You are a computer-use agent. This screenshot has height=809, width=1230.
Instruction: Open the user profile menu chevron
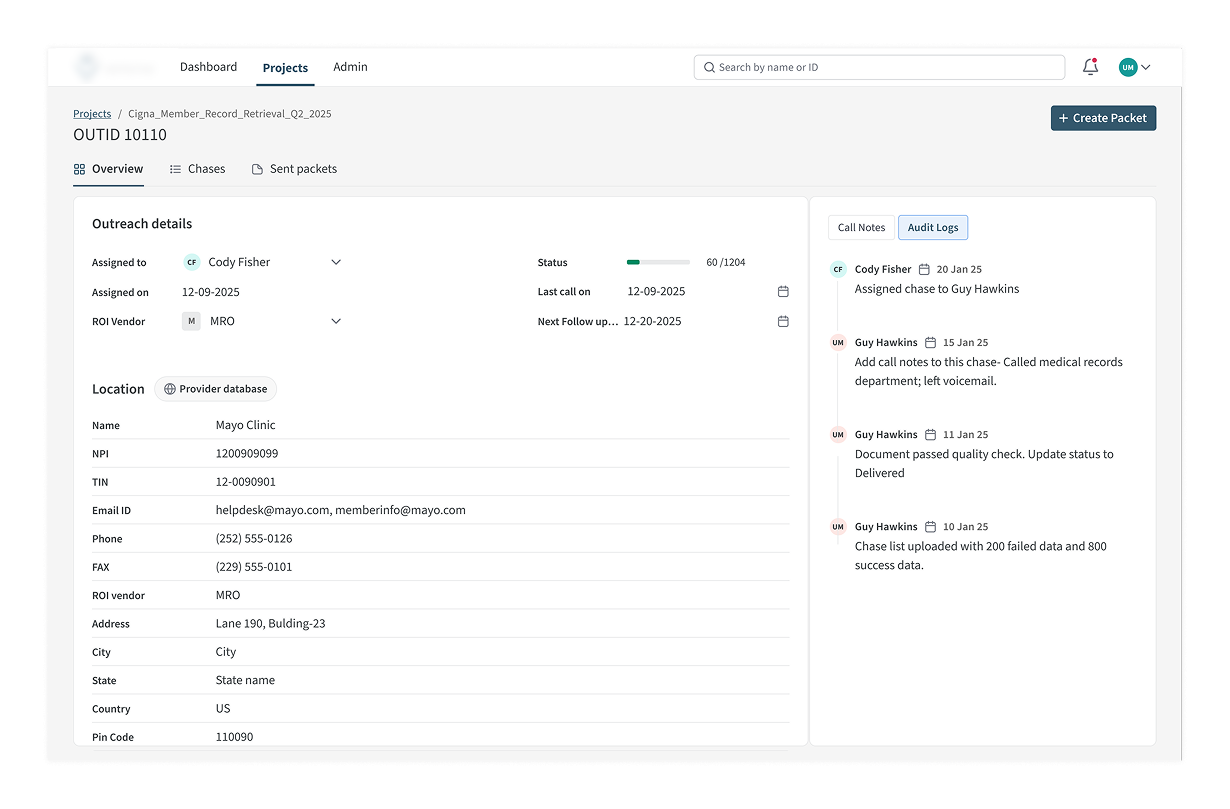1146,67
